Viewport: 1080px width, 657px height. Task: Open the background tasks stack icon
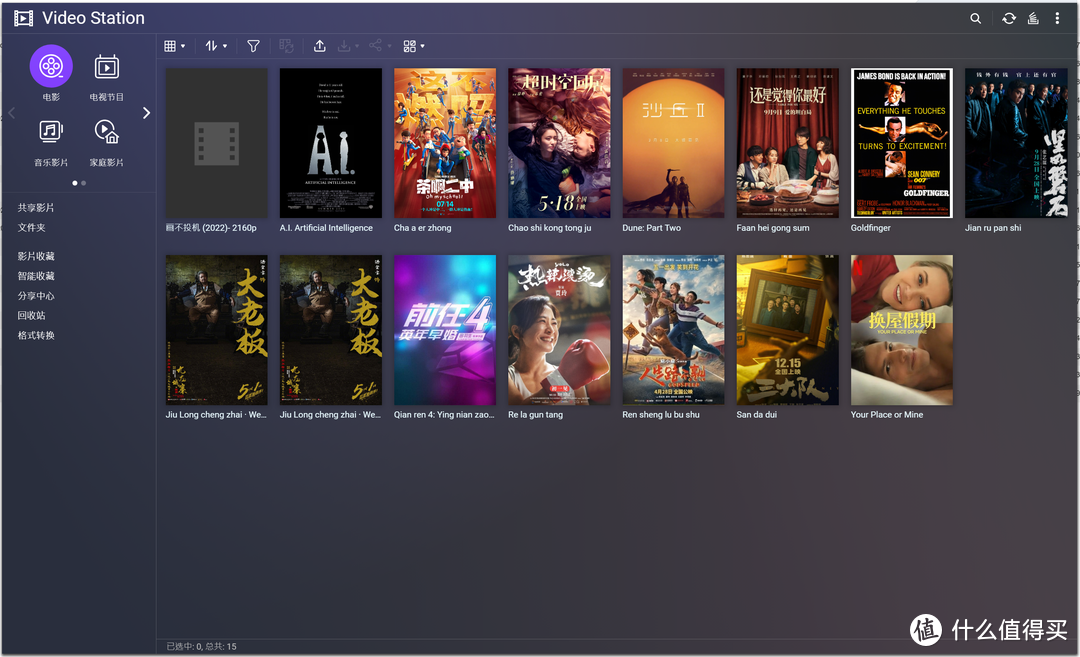click(x=1034, y=18)
